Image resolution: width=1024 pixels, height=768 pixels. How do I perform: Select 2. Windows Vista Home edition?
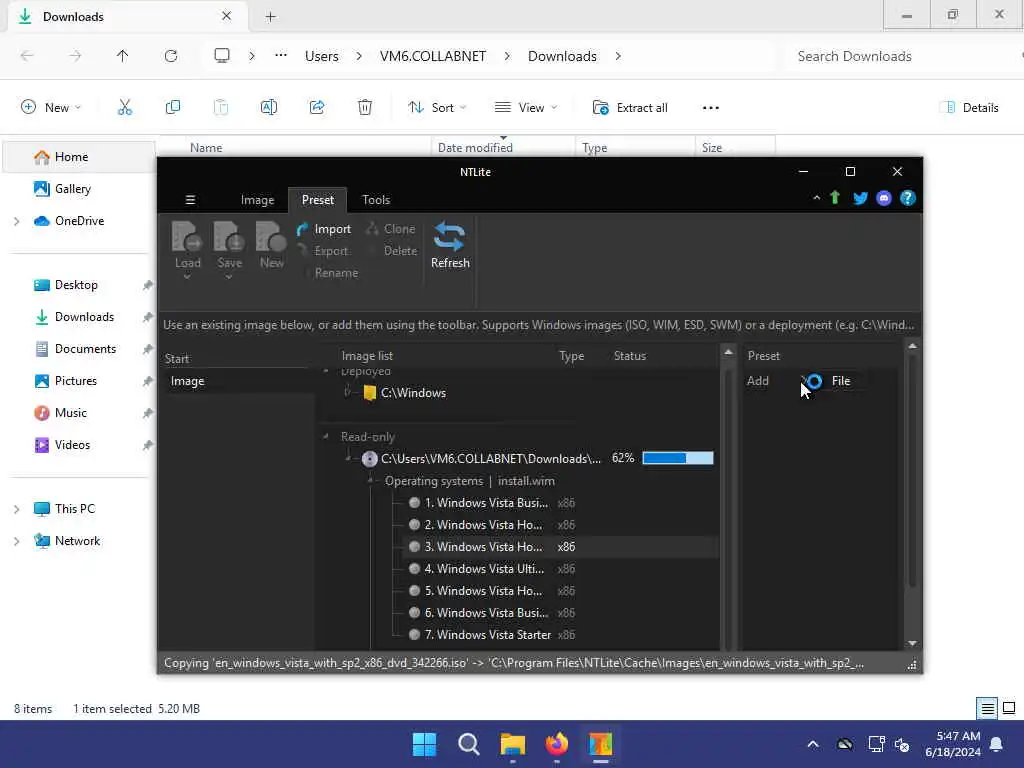483,525
